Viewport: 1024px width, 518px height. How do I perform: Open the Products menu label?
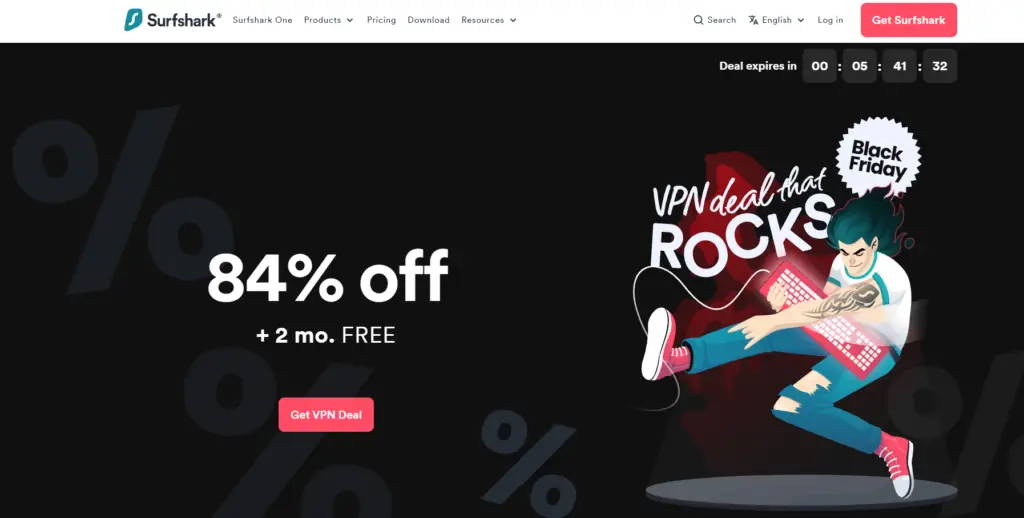pos(323,20)
